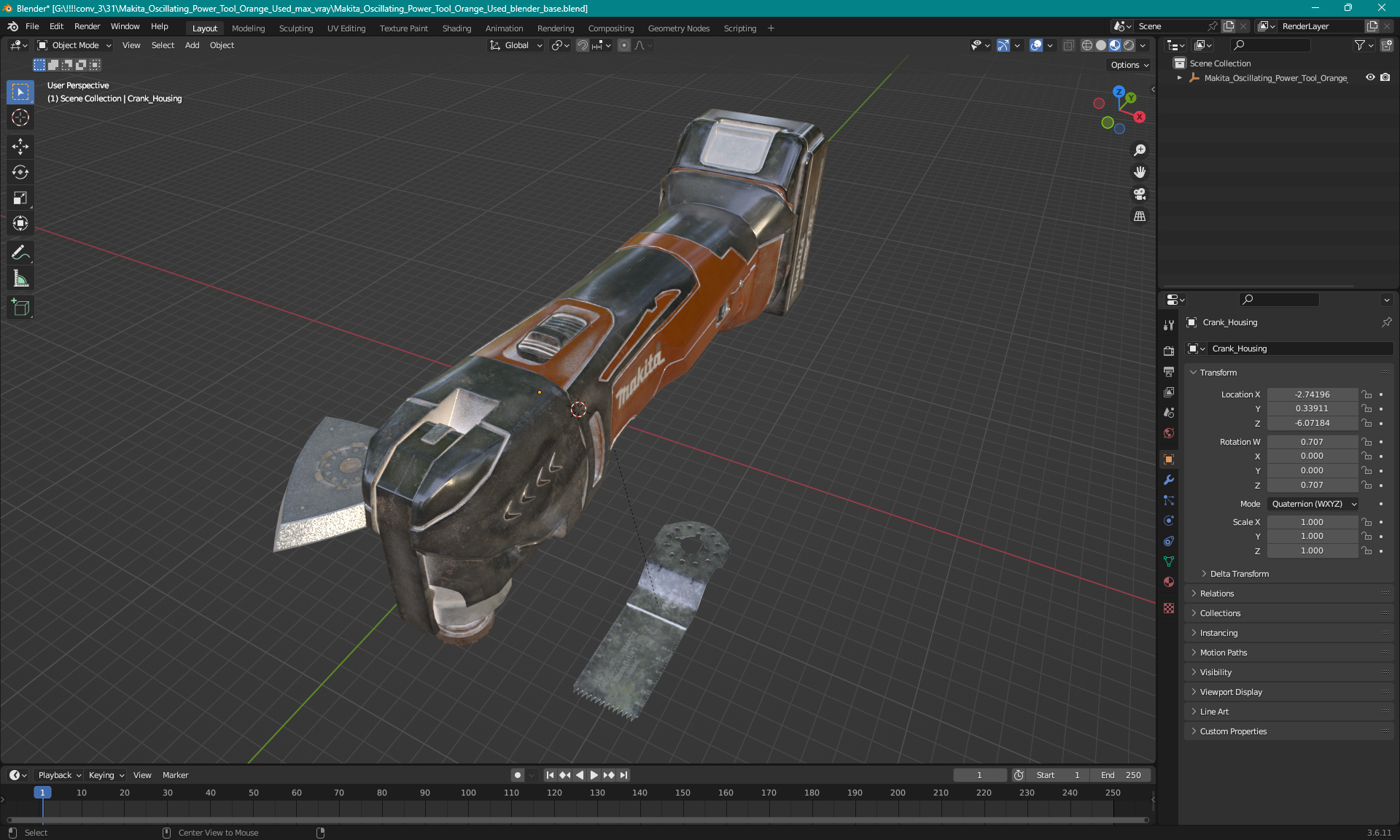This screenshot has height=840, width=1400.
Task: Collapse the Transform panel
Action: (1218, 373)
